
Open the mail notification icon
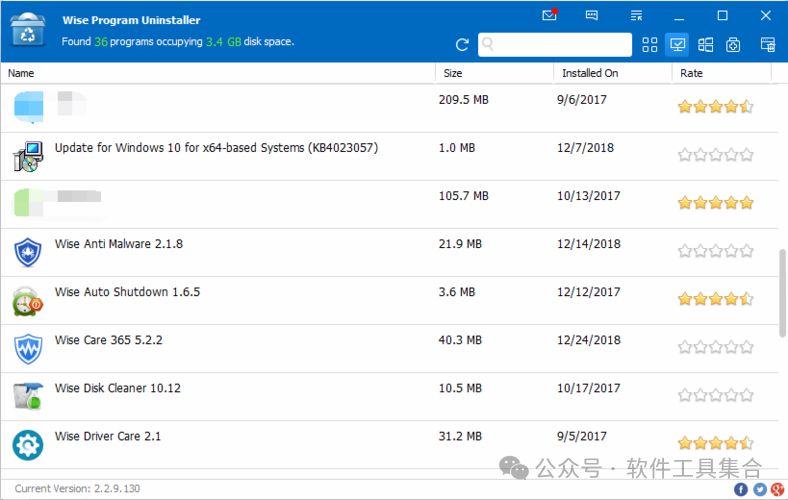(x=550, y=15)
